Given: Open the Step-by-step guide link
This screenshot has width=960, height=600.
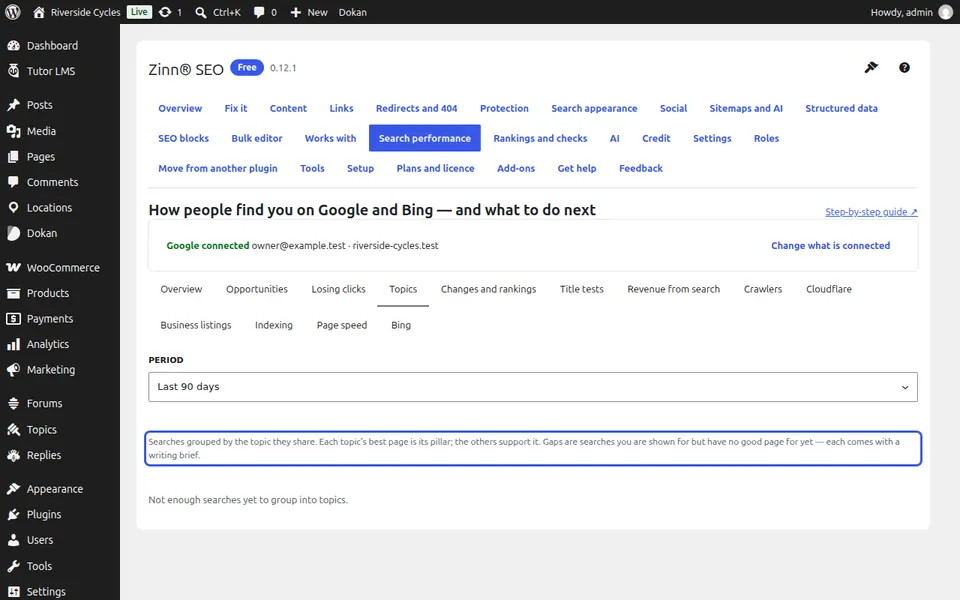Looking at the screenshot, I should 871,212.
